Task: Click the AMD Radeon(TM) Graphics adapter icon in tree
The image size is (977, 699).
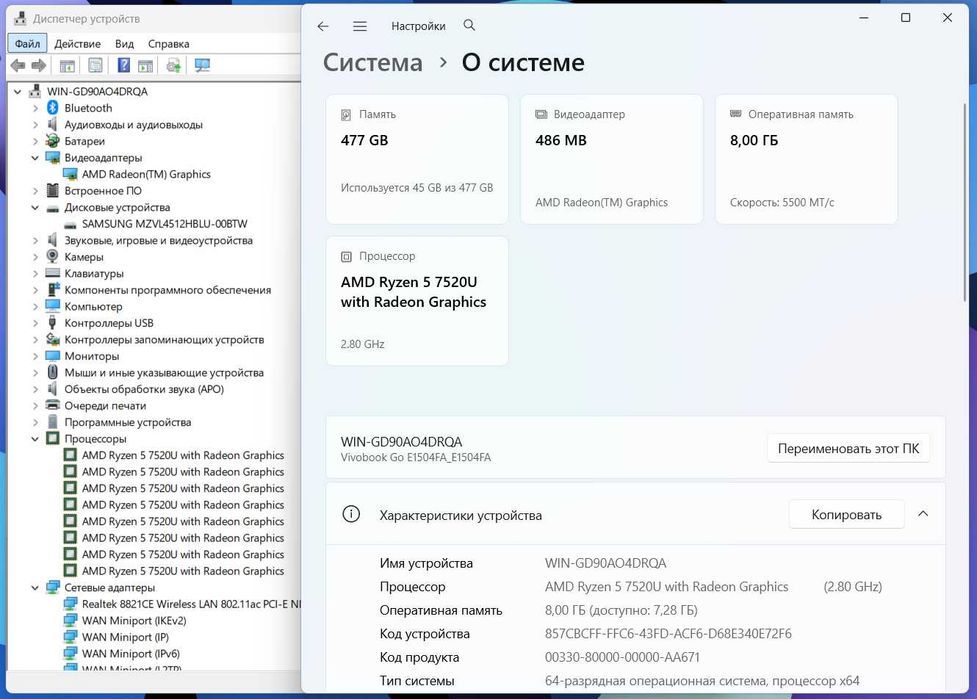Action: [x=70, y=174]
